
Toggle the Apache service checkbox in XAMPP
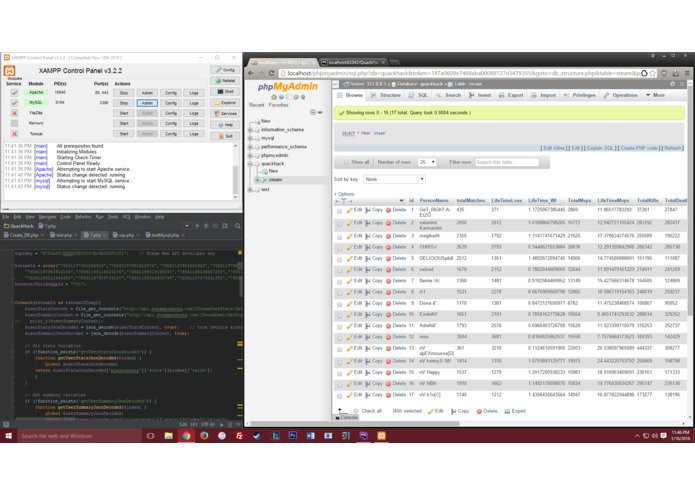point(14,93)
